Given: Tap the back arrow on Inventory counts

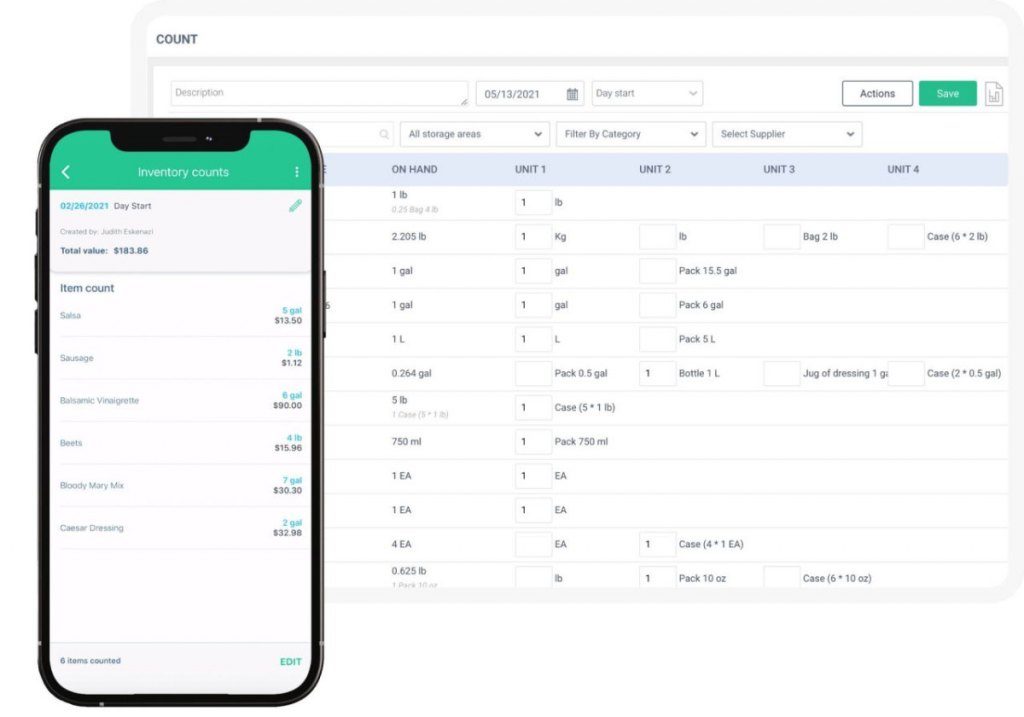Looking at the screenshot, I should tap(66, 171).
